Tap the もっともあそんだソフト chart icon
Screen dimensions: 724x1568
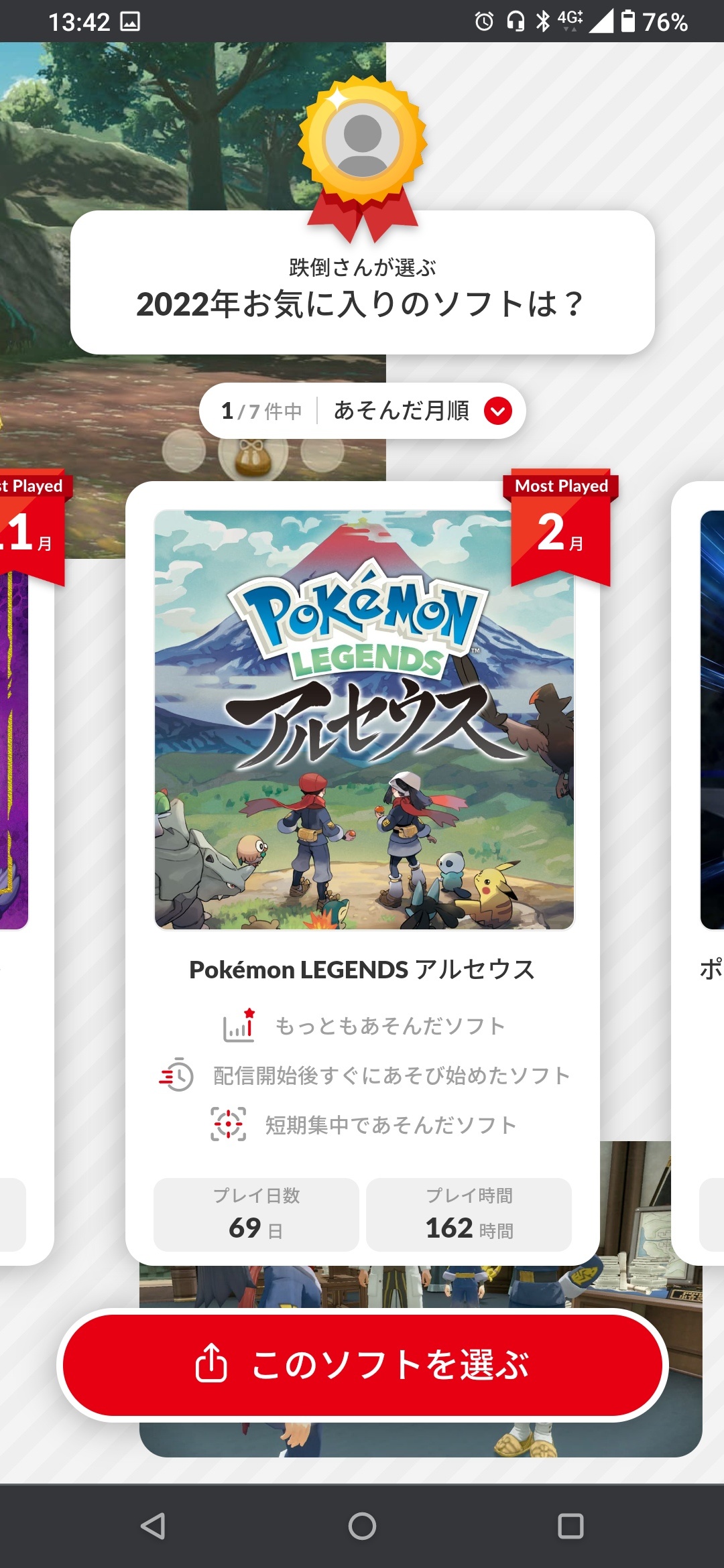click(239, 1026)
